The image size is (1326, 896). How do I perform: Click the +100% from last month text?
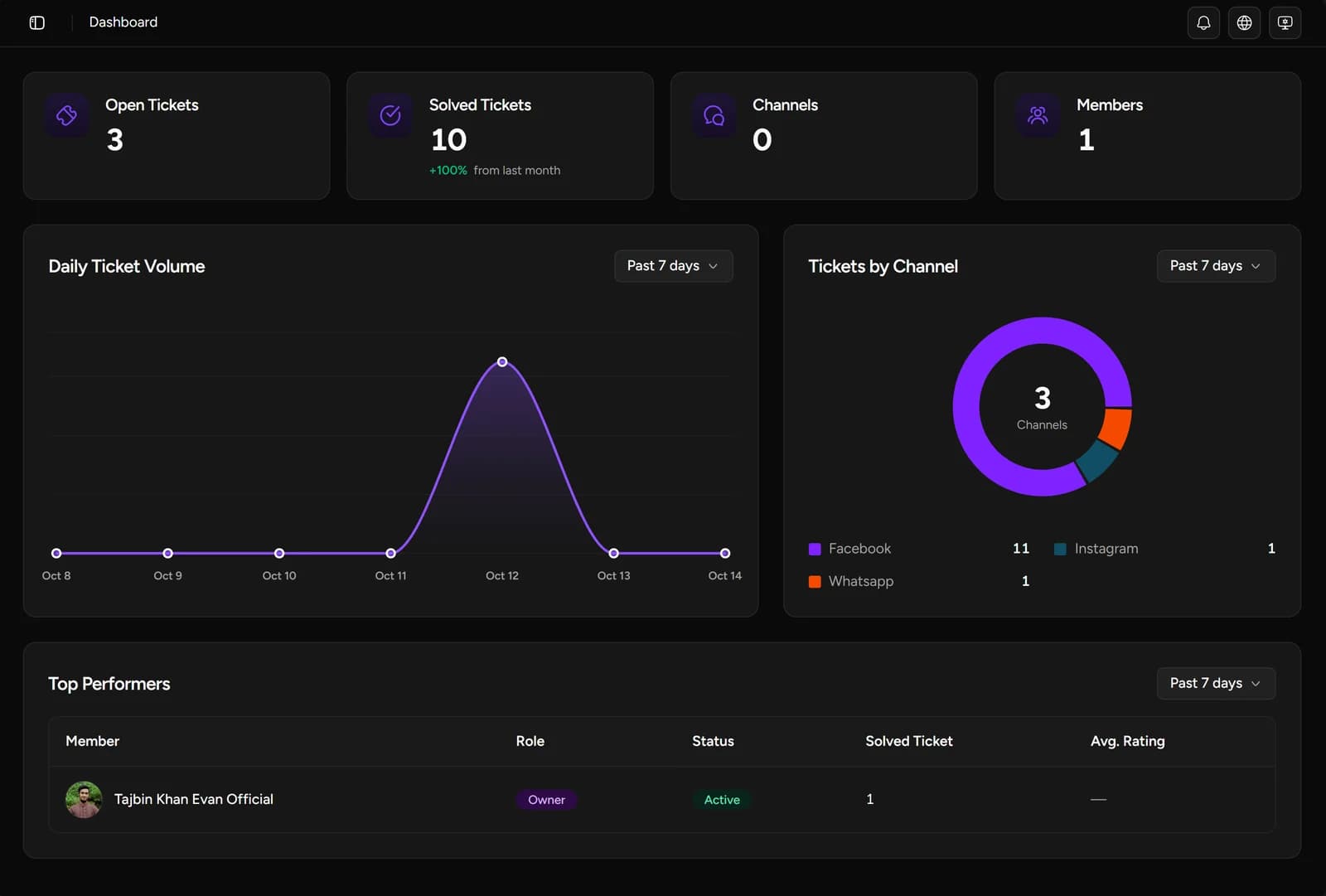tap(495, 170)
